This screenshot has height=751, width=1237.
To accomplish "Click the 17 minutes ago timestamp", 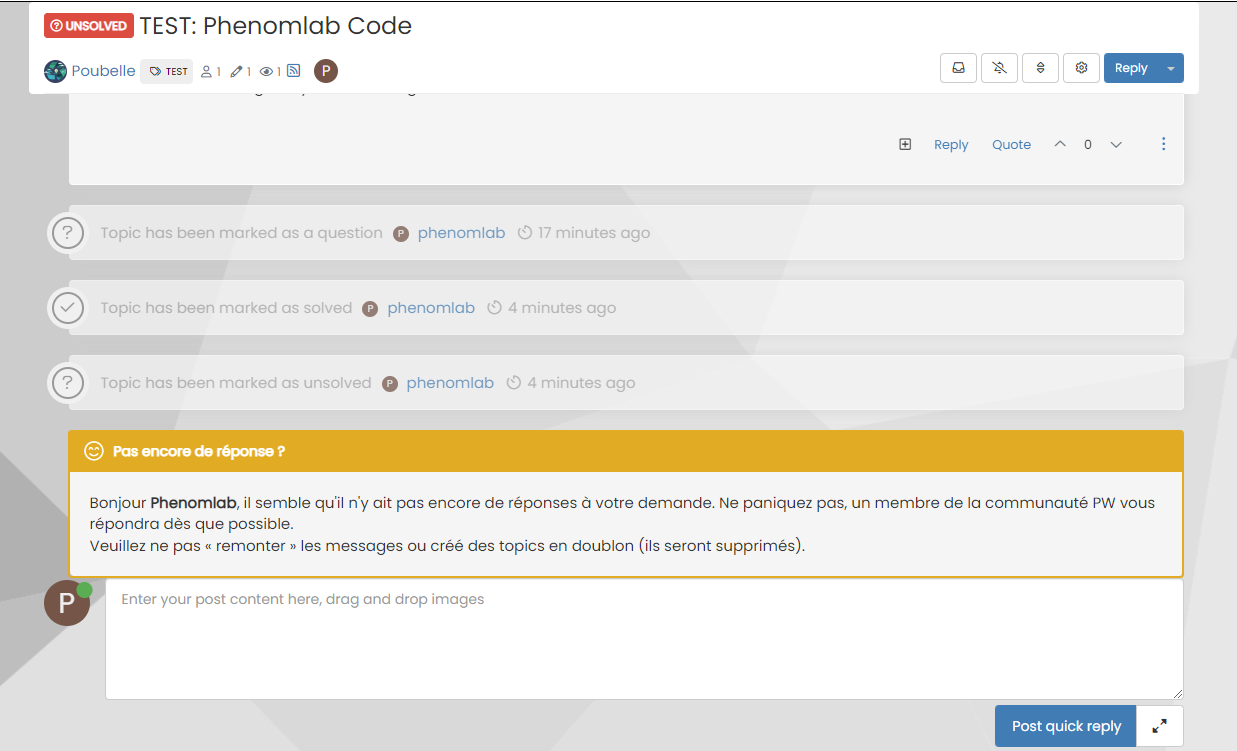I will (593, 233).
